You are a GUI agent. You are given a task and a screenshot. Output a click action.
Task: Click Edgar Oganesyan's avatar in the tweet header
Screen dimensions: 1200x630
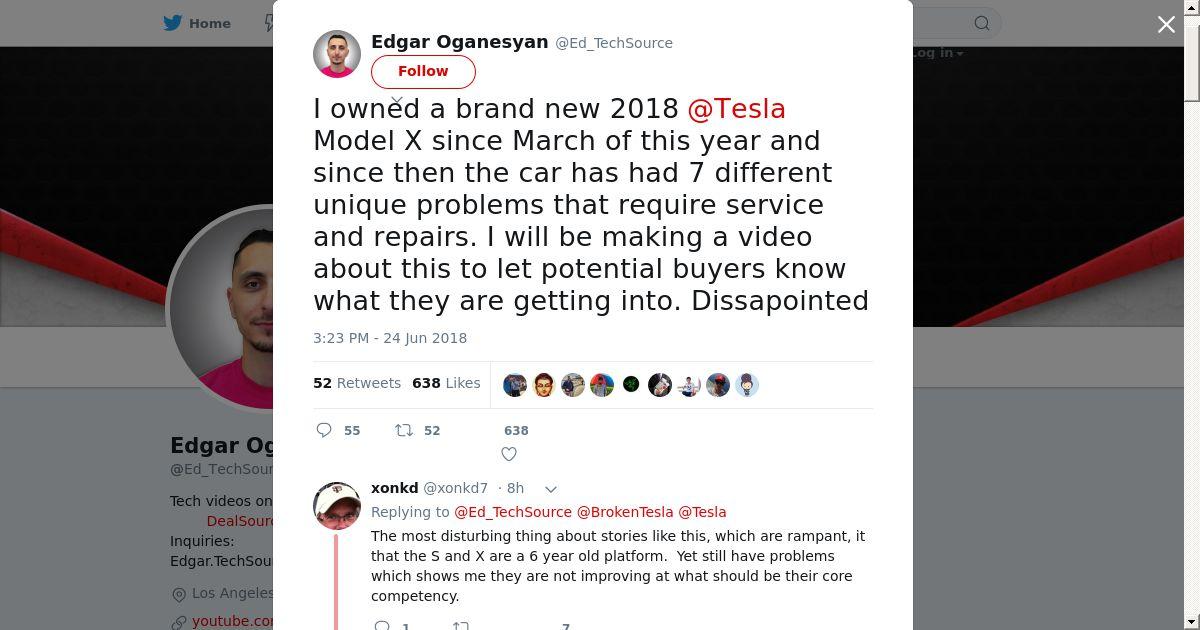[337, 54]
